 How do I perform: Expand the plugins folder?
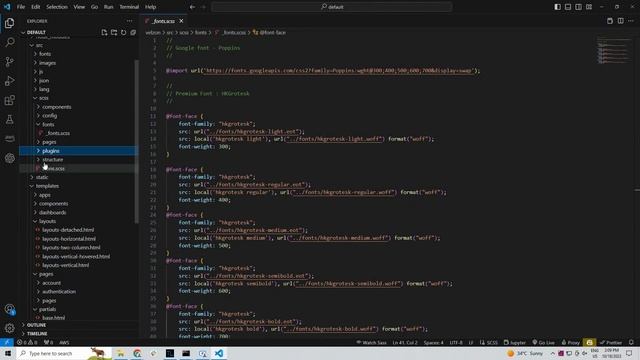pos(51,151)
